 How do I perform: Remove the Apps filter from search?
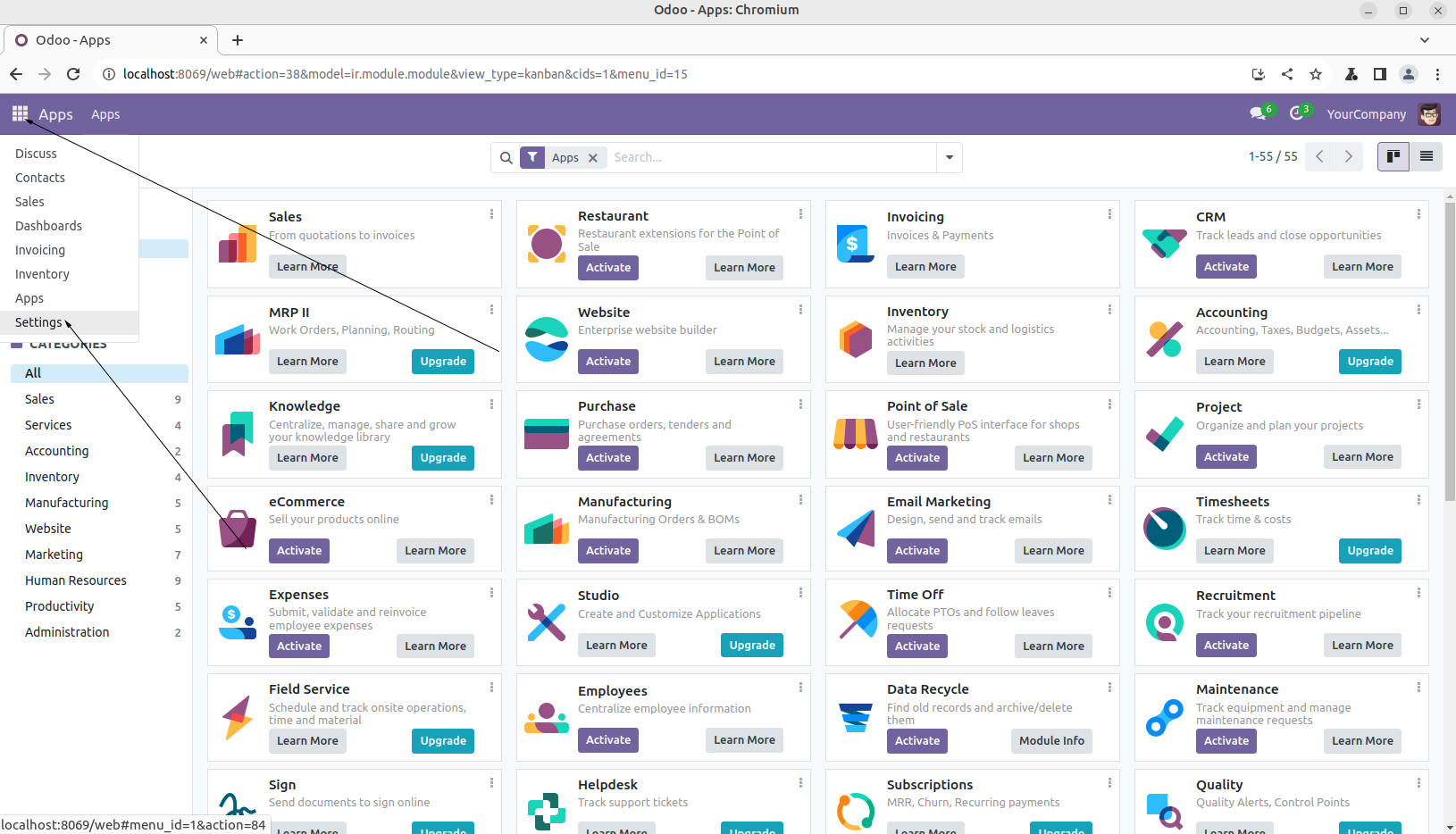[x=593, y=158]
